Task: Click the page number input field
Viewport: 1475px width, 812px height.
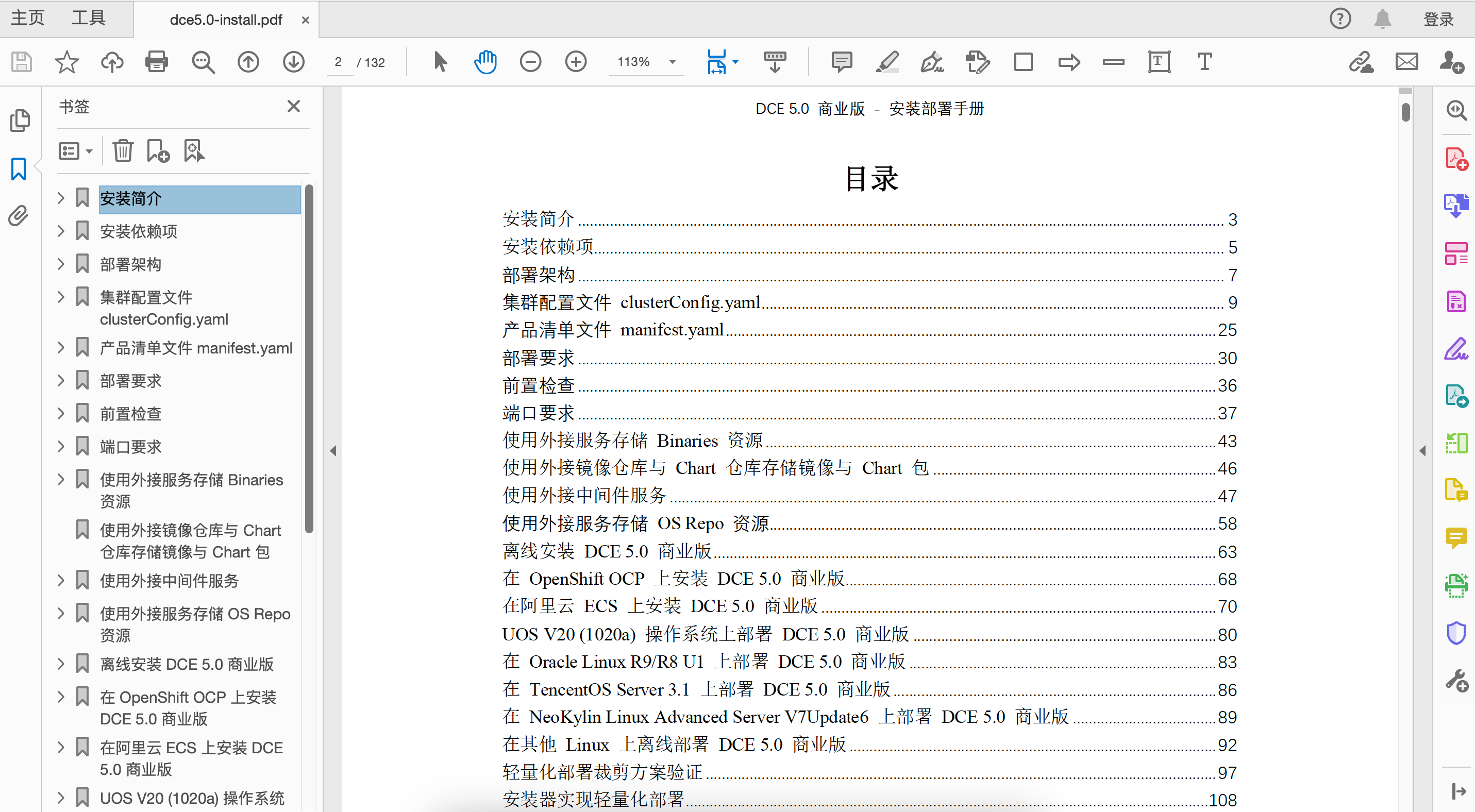Action: pos(339,62)
